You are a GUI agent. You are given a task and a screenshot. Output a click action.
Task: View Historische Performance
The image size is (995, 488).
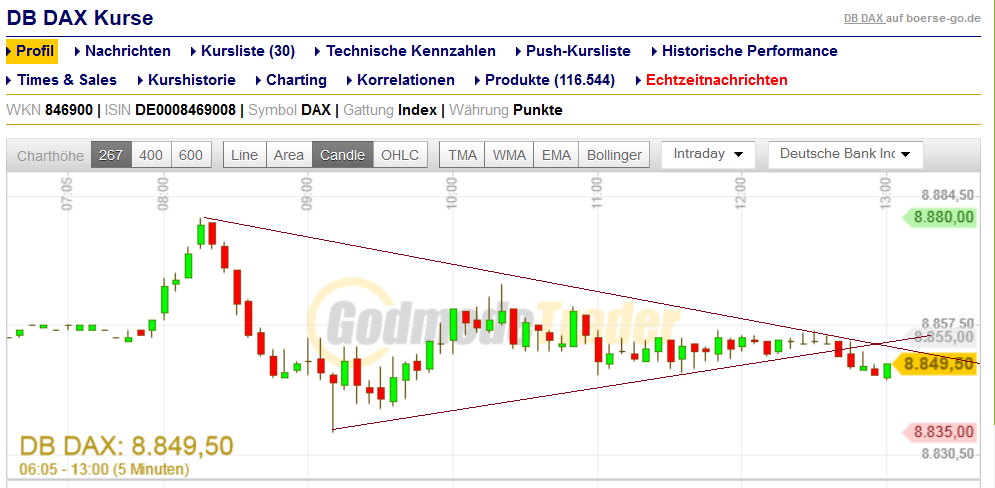click(x=749, y=51)
